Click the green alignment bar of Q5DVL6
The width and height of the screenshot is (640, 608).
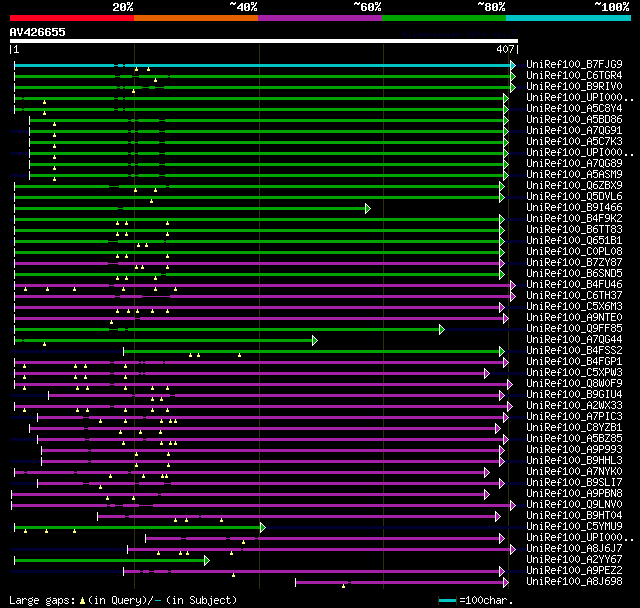(x=257, y=197)
